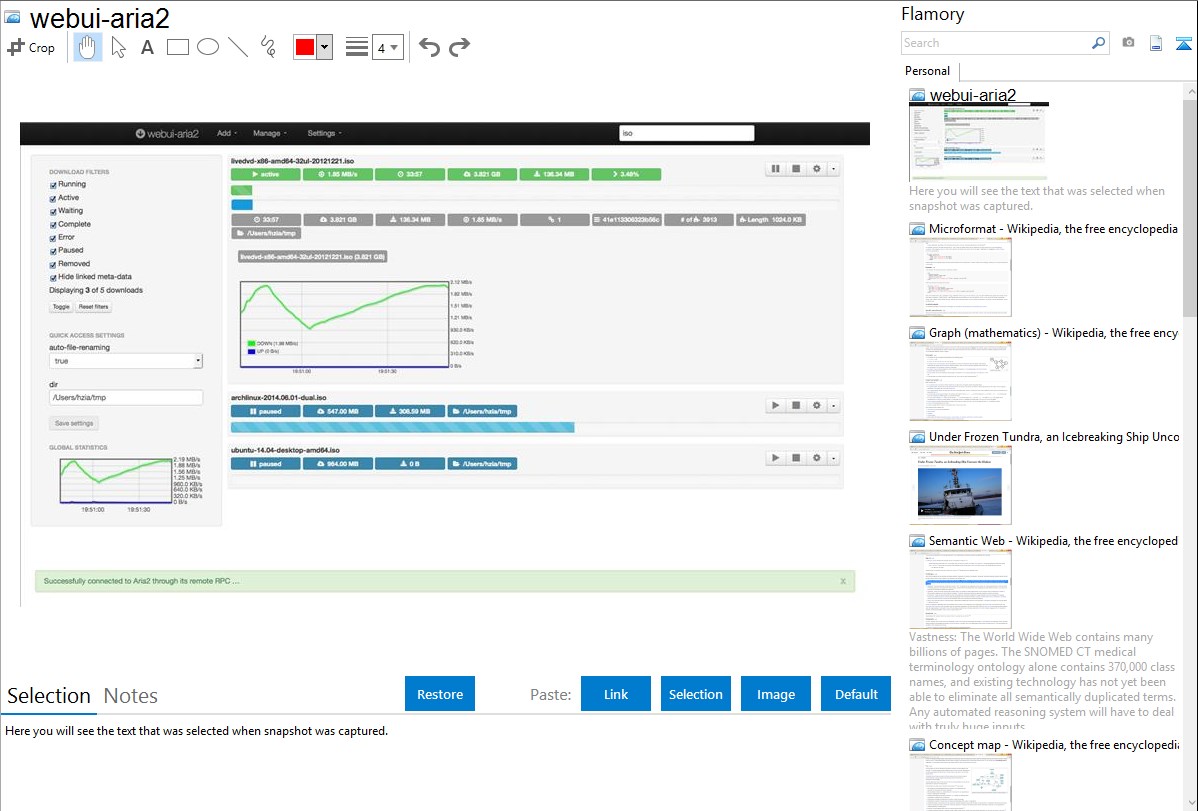Dismiss the Aria2 connection success message

[x=843, y=581]
